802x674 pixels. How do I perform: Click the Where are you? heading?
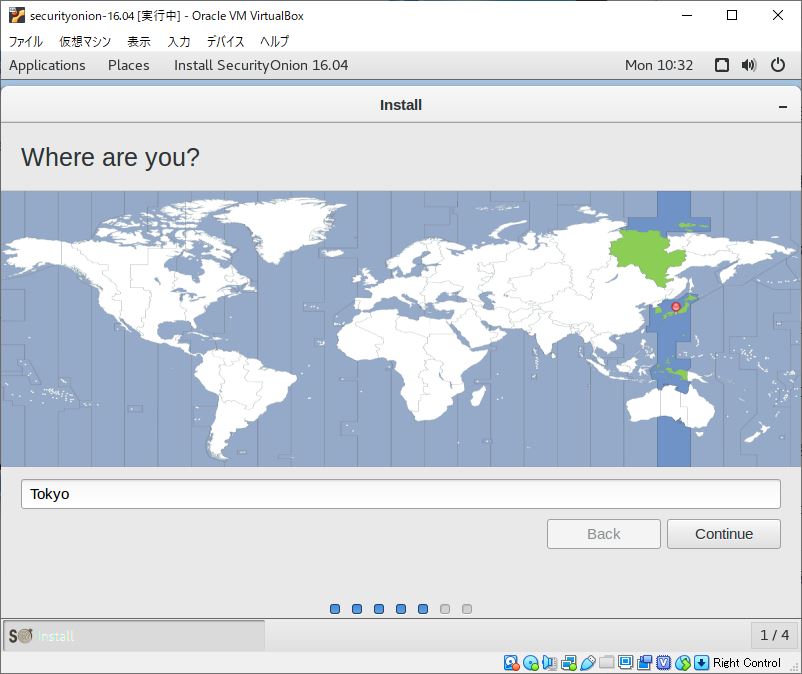[x=110, y=157]
